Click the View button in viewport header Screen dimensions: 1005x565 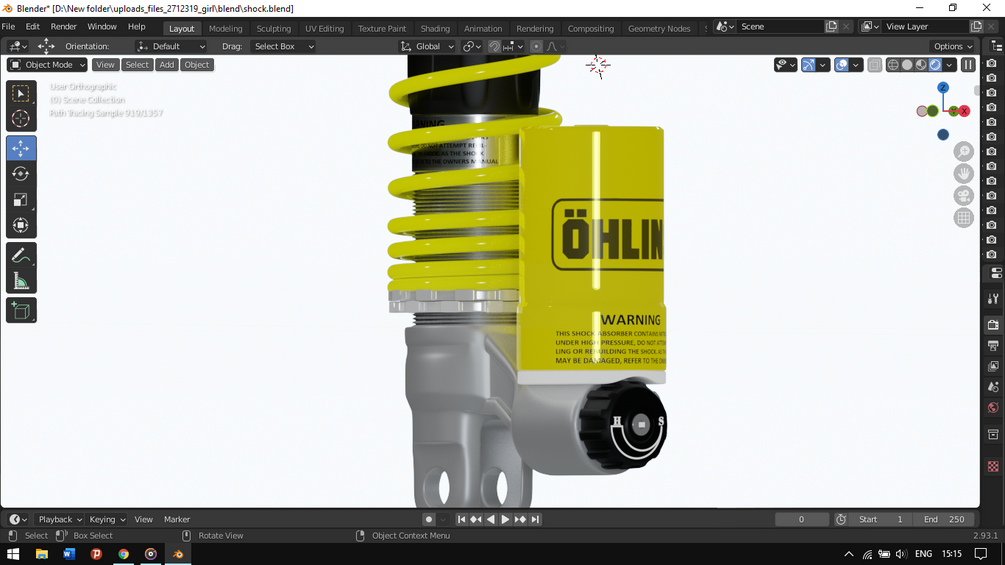105,65
